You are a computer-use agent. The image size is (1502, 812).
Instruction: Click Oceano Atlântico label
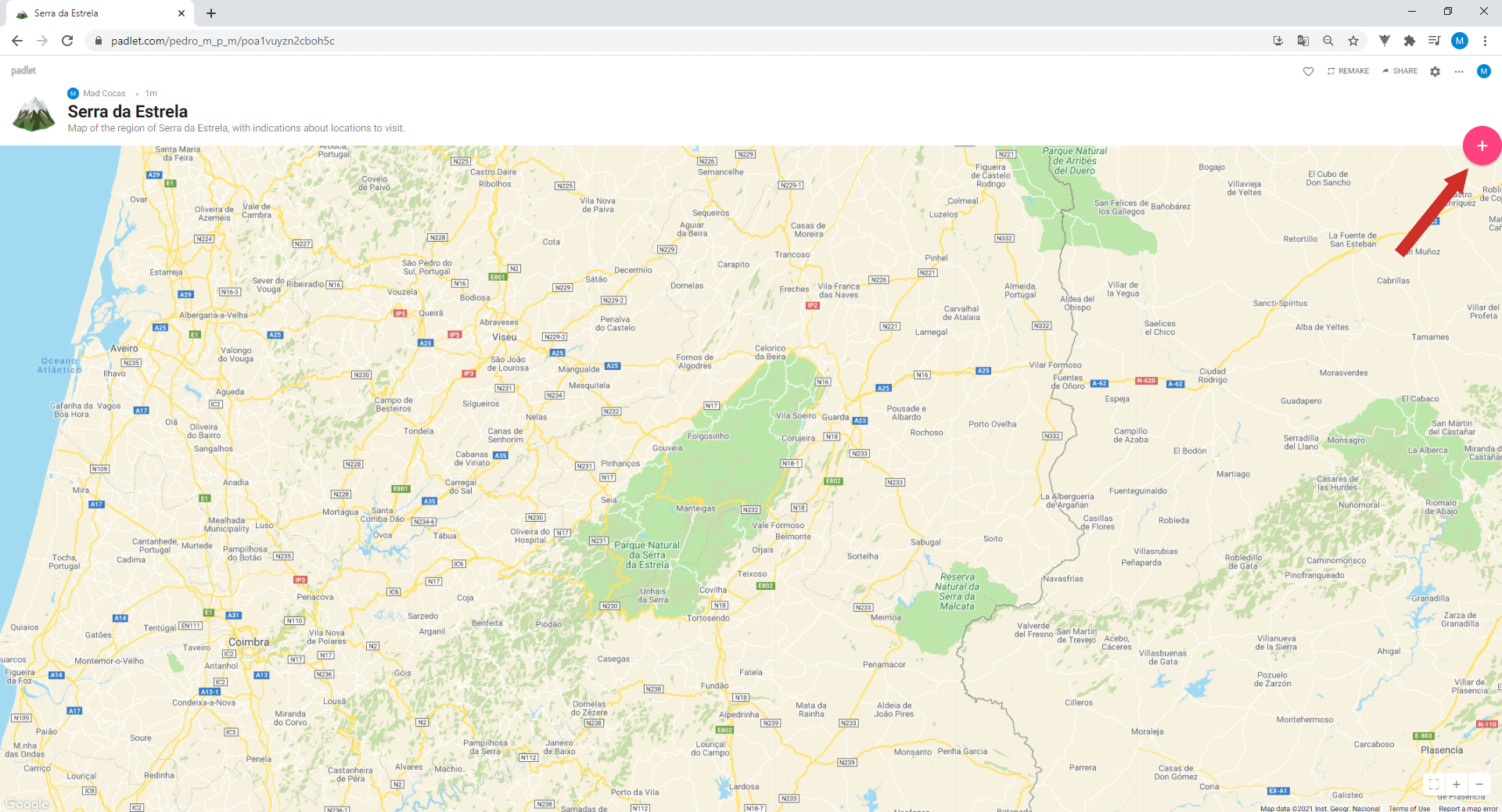[x=59, y=365]
